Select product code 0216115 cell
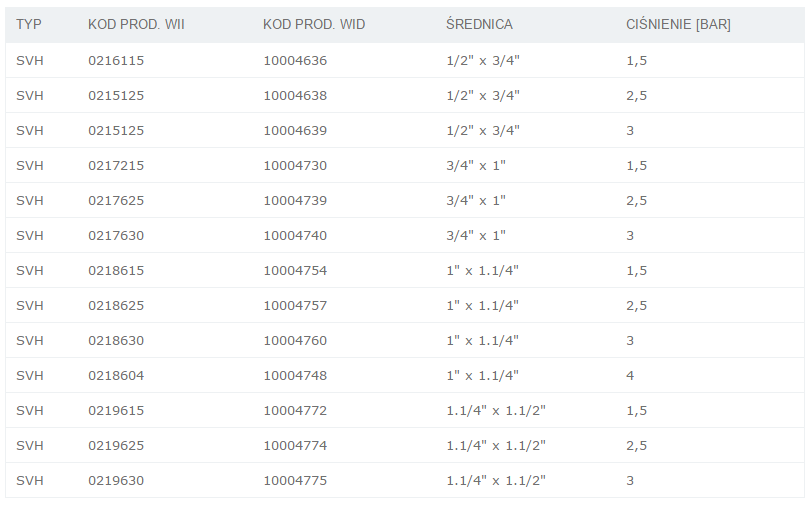Image resolution: width=812 pixels, height=506 pixels. pos(116,60)
